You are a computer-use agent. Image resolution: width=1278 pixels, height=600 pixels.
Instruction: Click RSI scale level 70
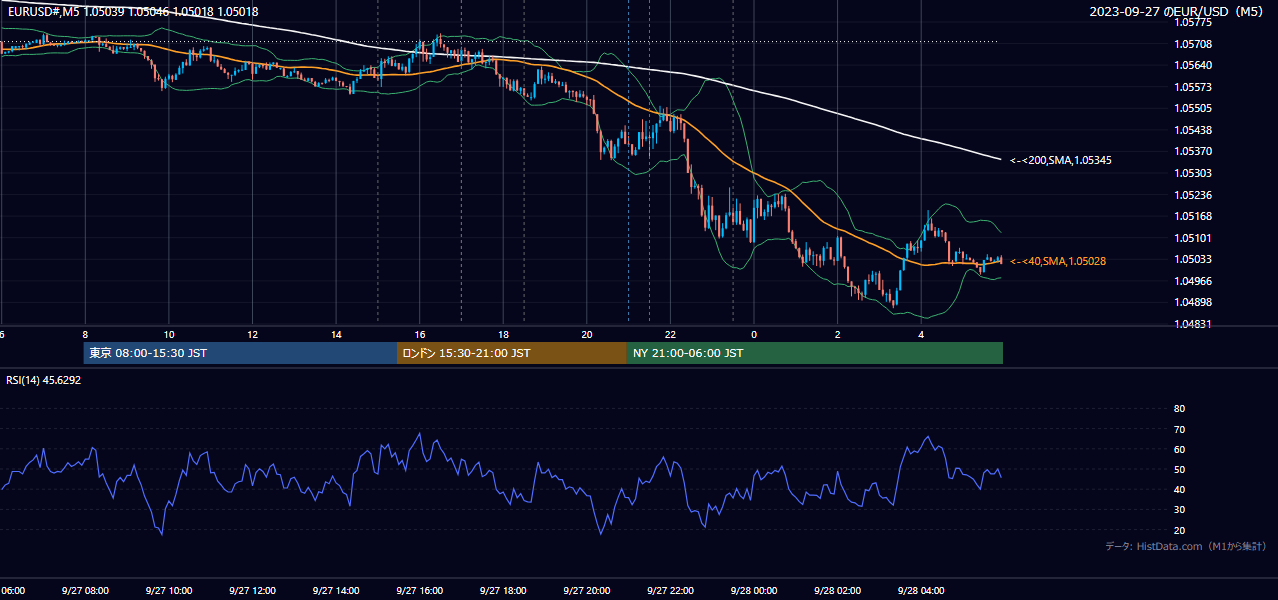[x=1179, y=429]
